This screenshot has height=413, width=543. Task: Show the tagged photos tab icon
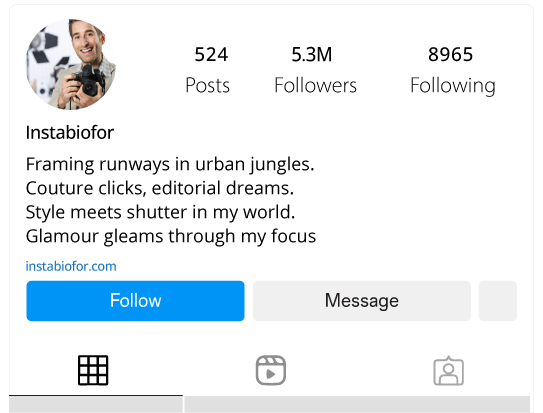tap(448, 370)
